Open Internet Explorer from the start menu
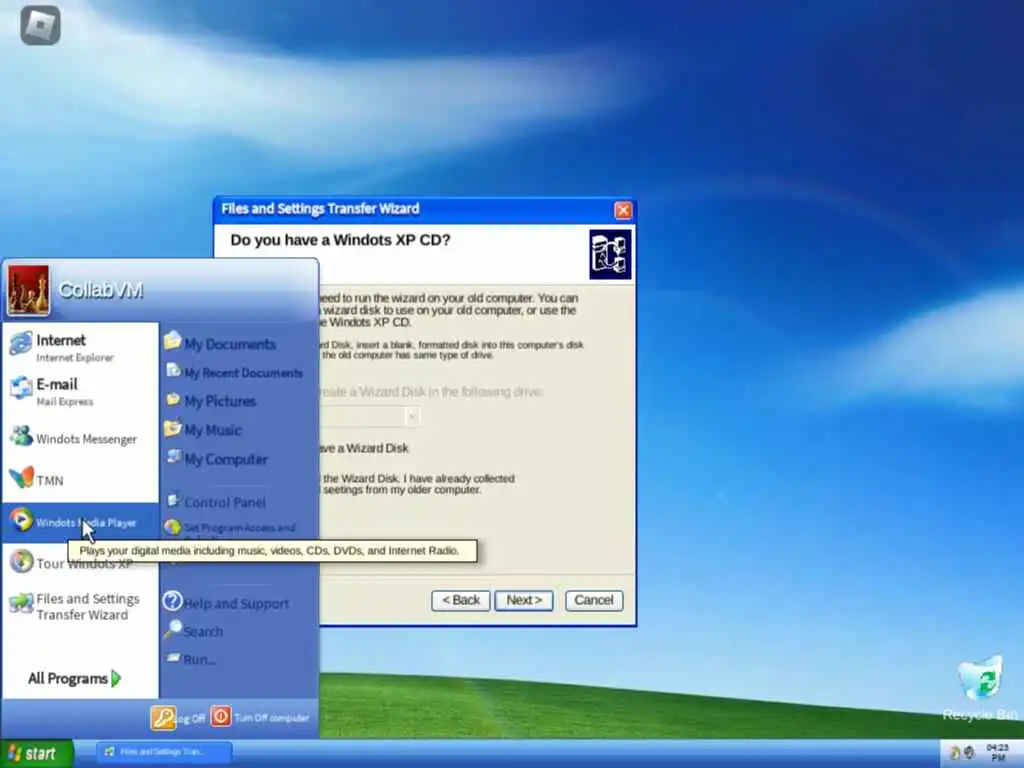This screenshot has height=768, width=1024. [80, 347]
